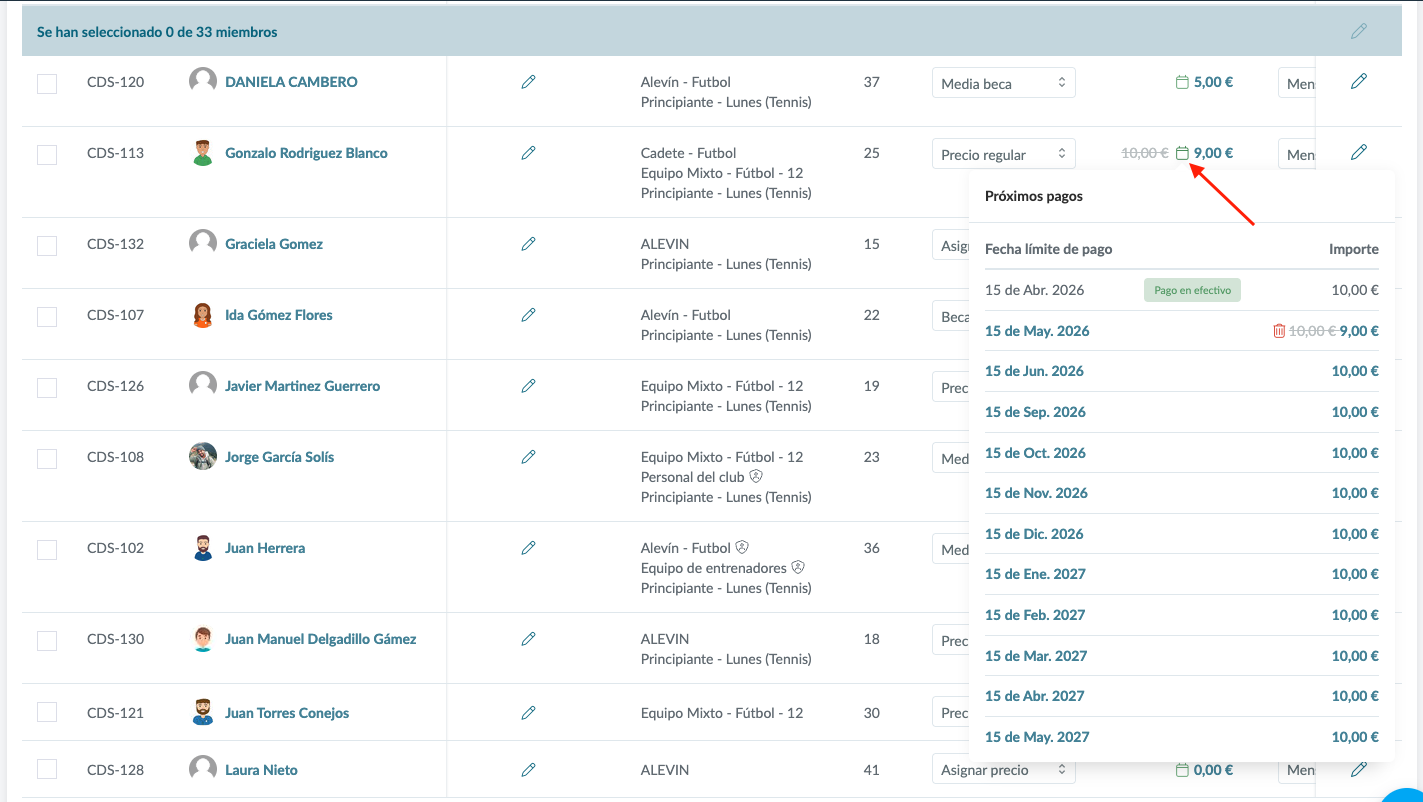This screenshot has height=802, width=1423.
Task: Open Graciela Gomez's member profile link
Action: [274, 244]
